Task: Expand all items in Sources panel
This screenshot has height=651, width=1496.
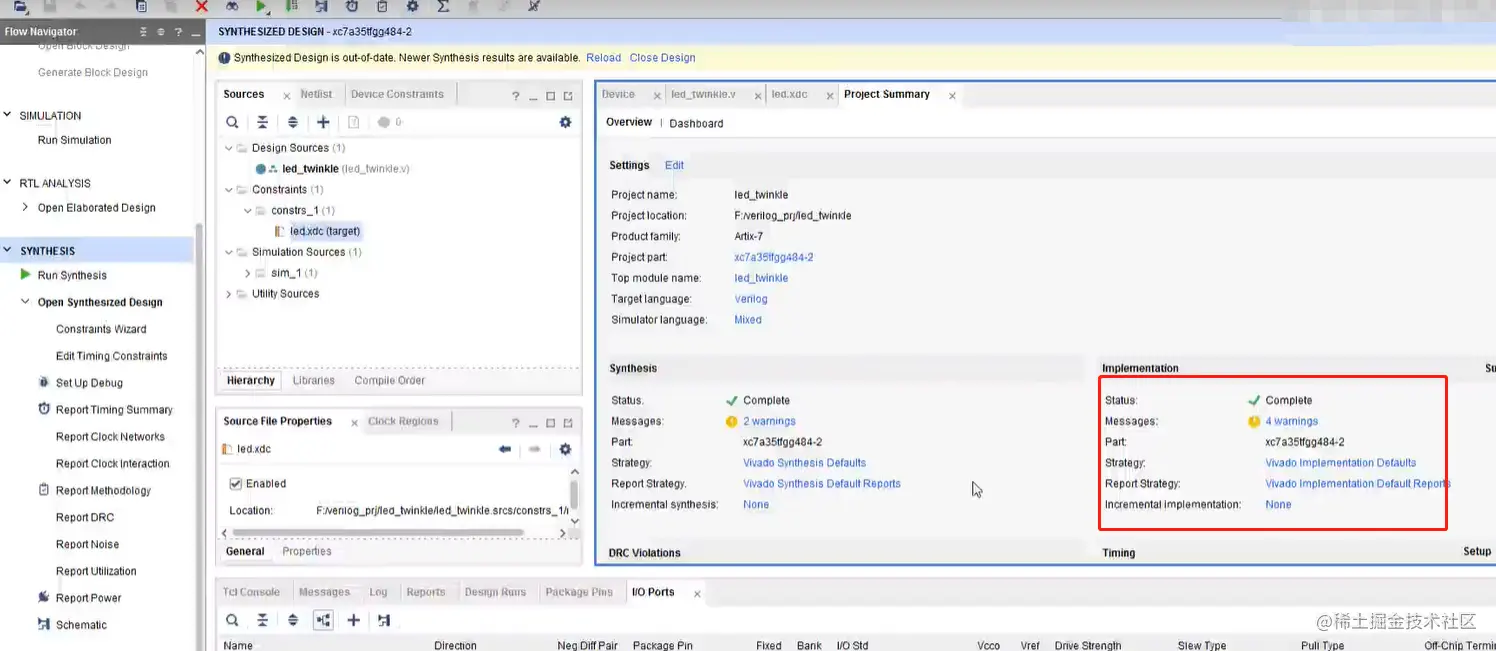Action: tap(292, 122)
